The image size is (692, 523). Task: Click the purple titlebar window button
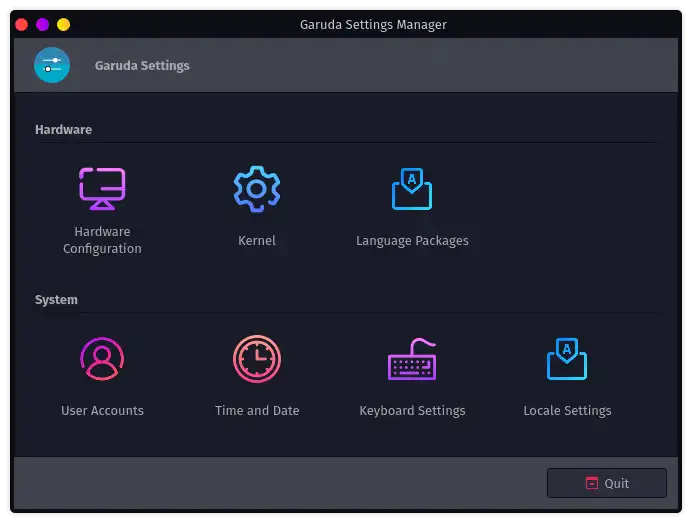(x=42, y=24)
